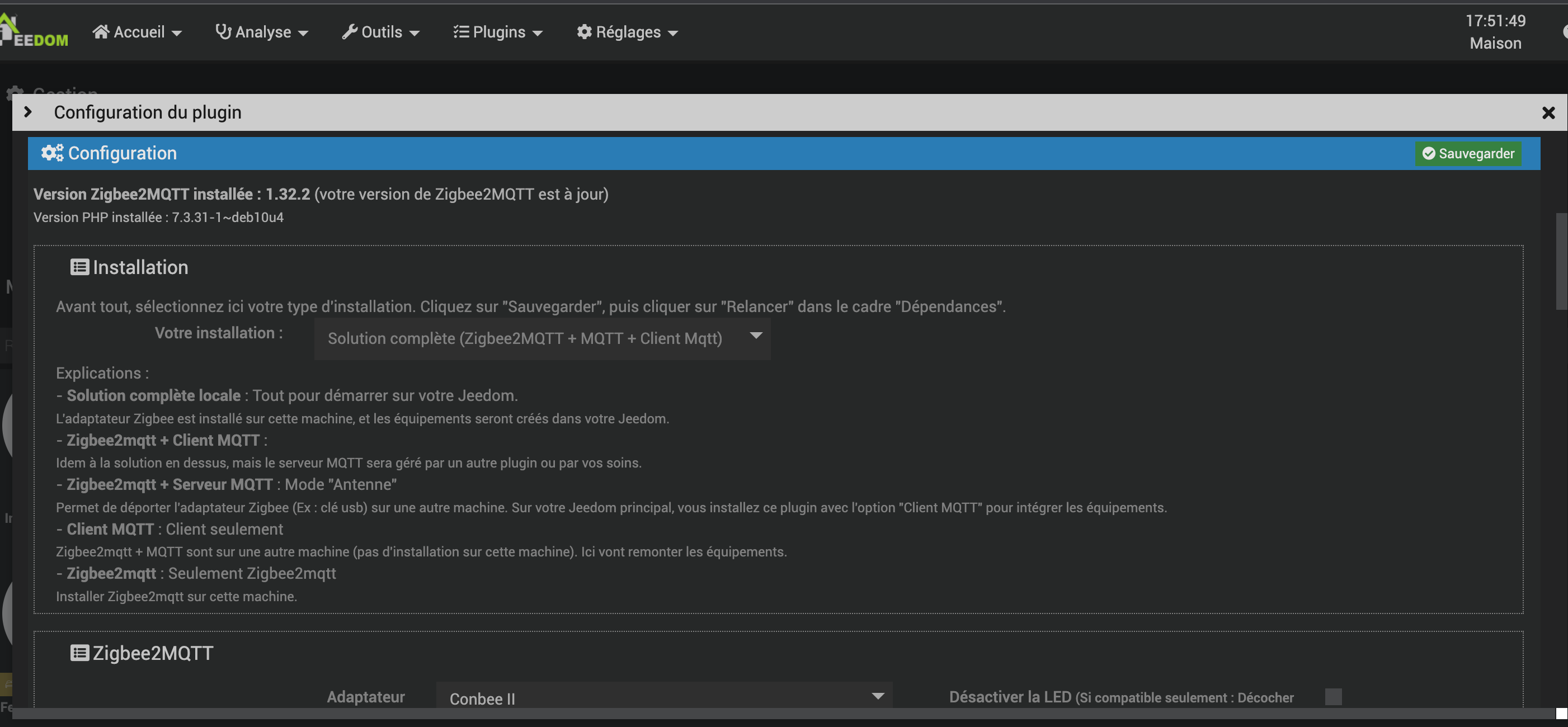
Task: Open the Plugins menu
Action: pos(498,32)
